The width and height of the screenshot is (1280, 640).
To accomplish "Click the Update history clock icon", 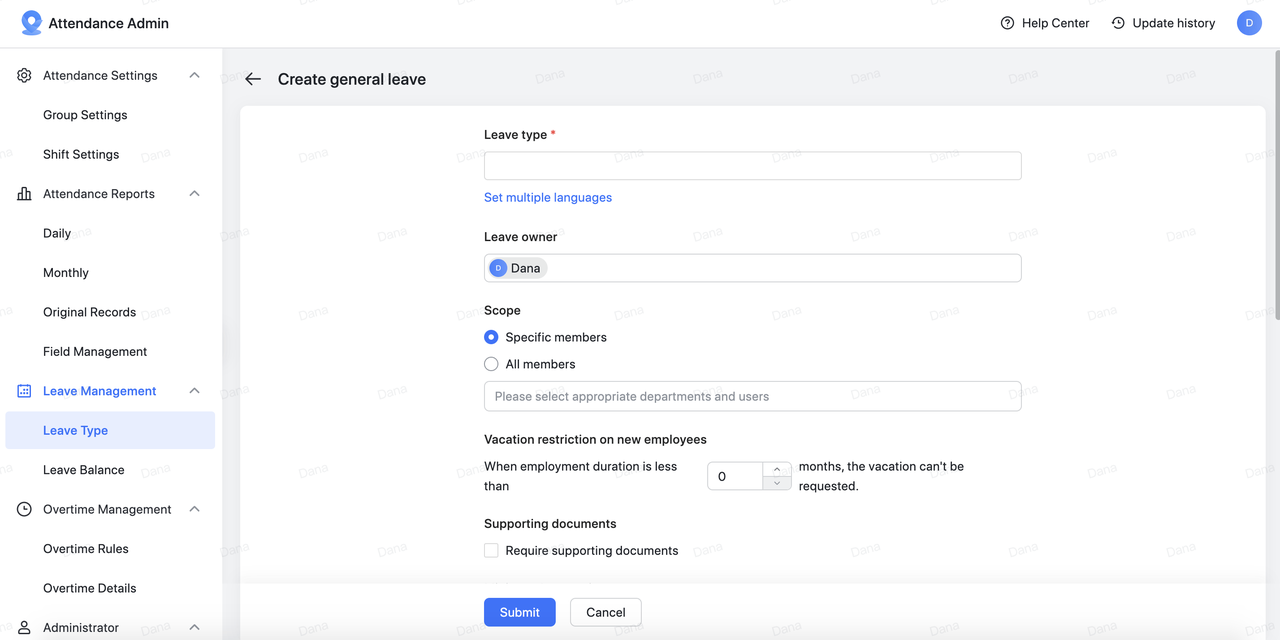I will (x=1118, y=23).
